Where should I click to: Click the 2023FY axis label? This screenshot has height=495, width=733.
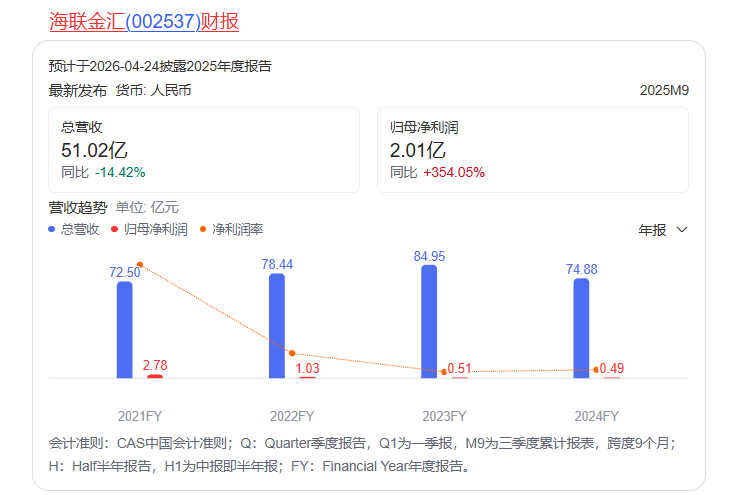coord(444,416)
